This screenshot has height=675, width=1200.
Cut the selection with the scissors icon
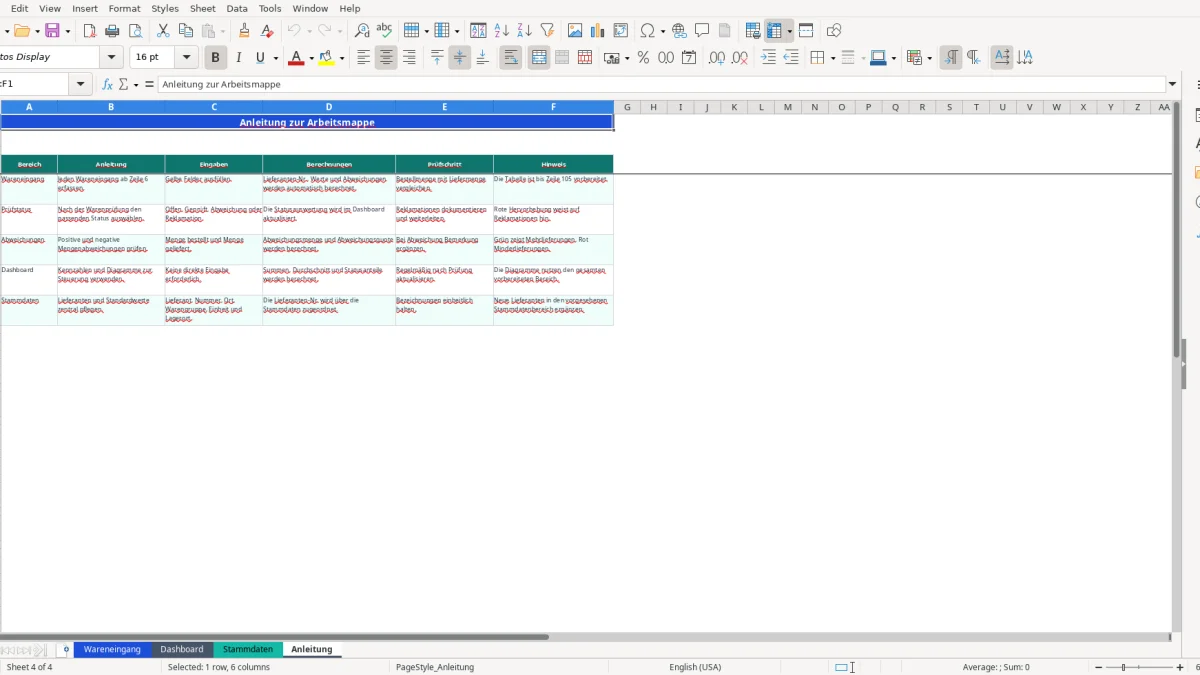163,31
